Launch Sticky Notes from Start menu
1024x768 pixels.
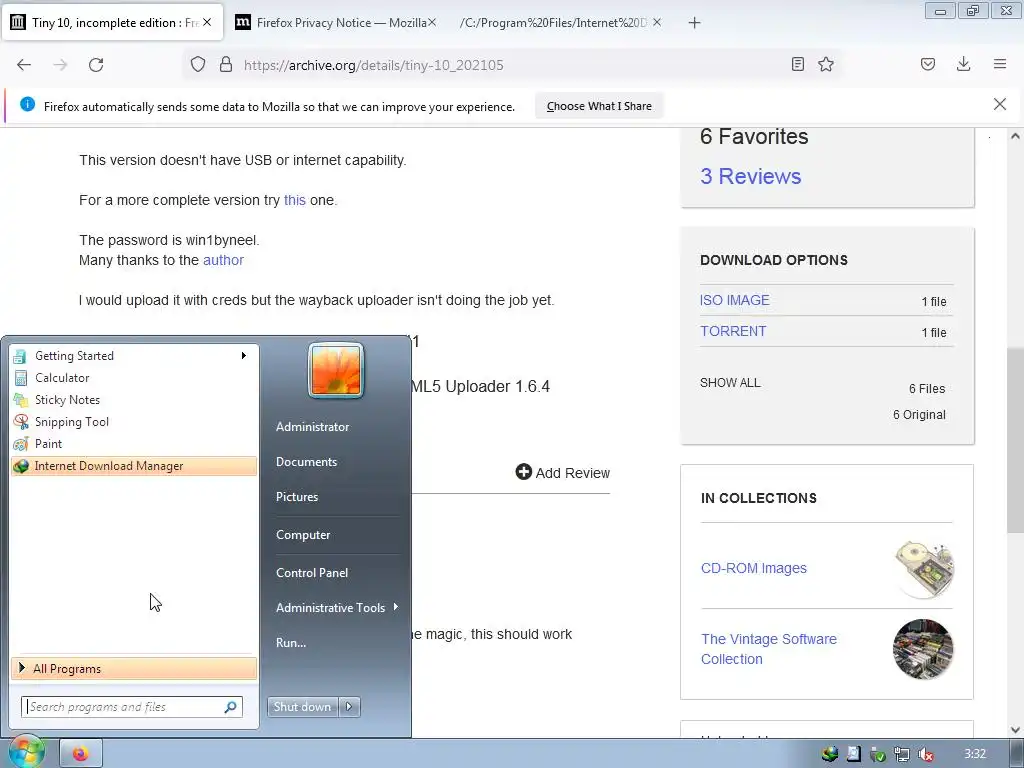(134, 400)
